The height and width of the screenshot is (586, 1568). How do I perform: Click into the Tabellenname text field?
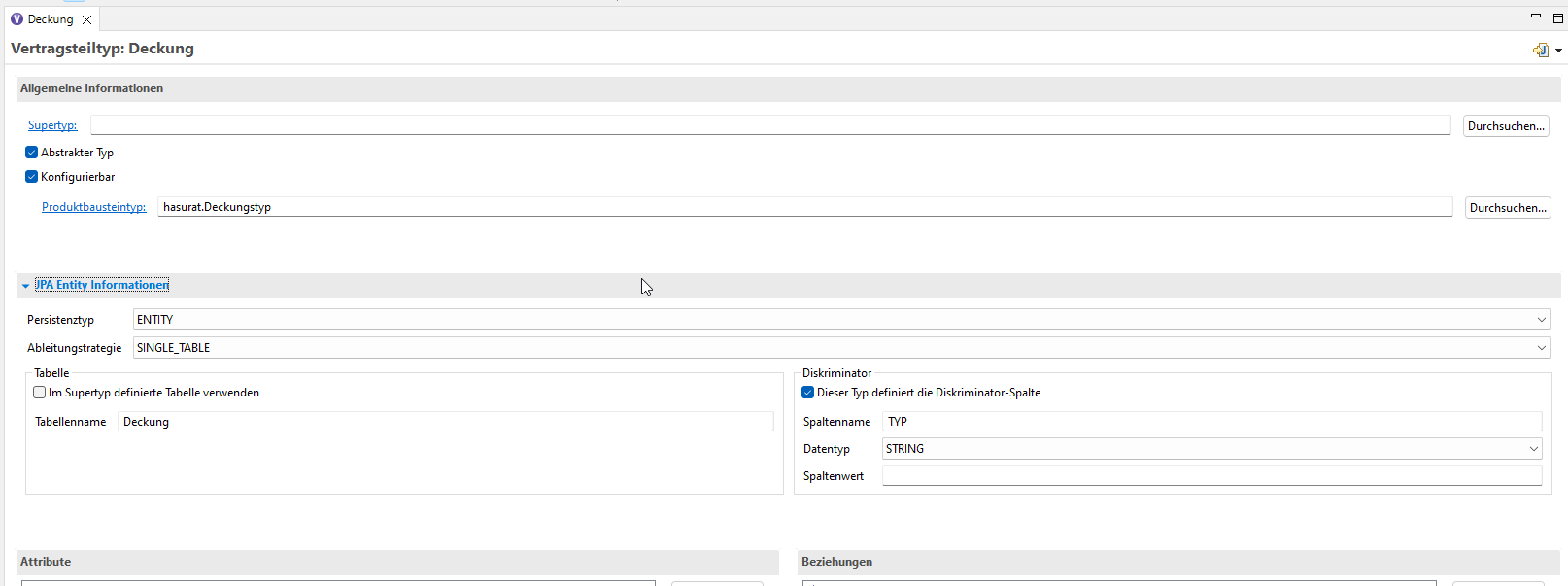[x=446, y=422]
